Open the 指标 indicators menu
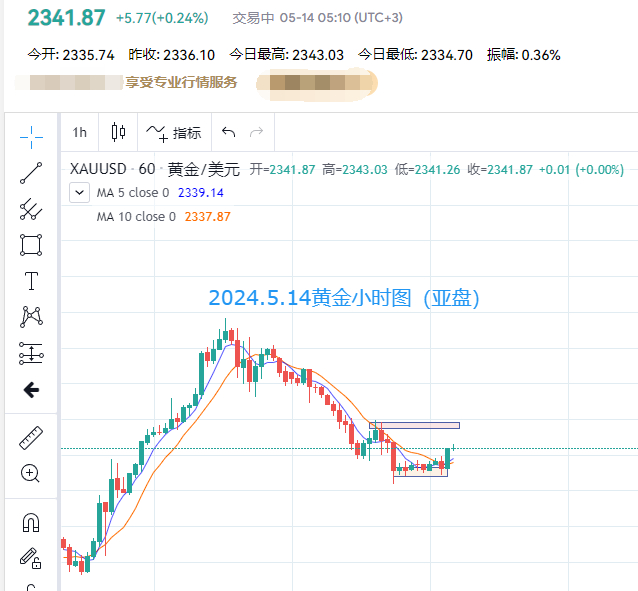The height and width of the screenshot is (591, 638). coord(173,132)
